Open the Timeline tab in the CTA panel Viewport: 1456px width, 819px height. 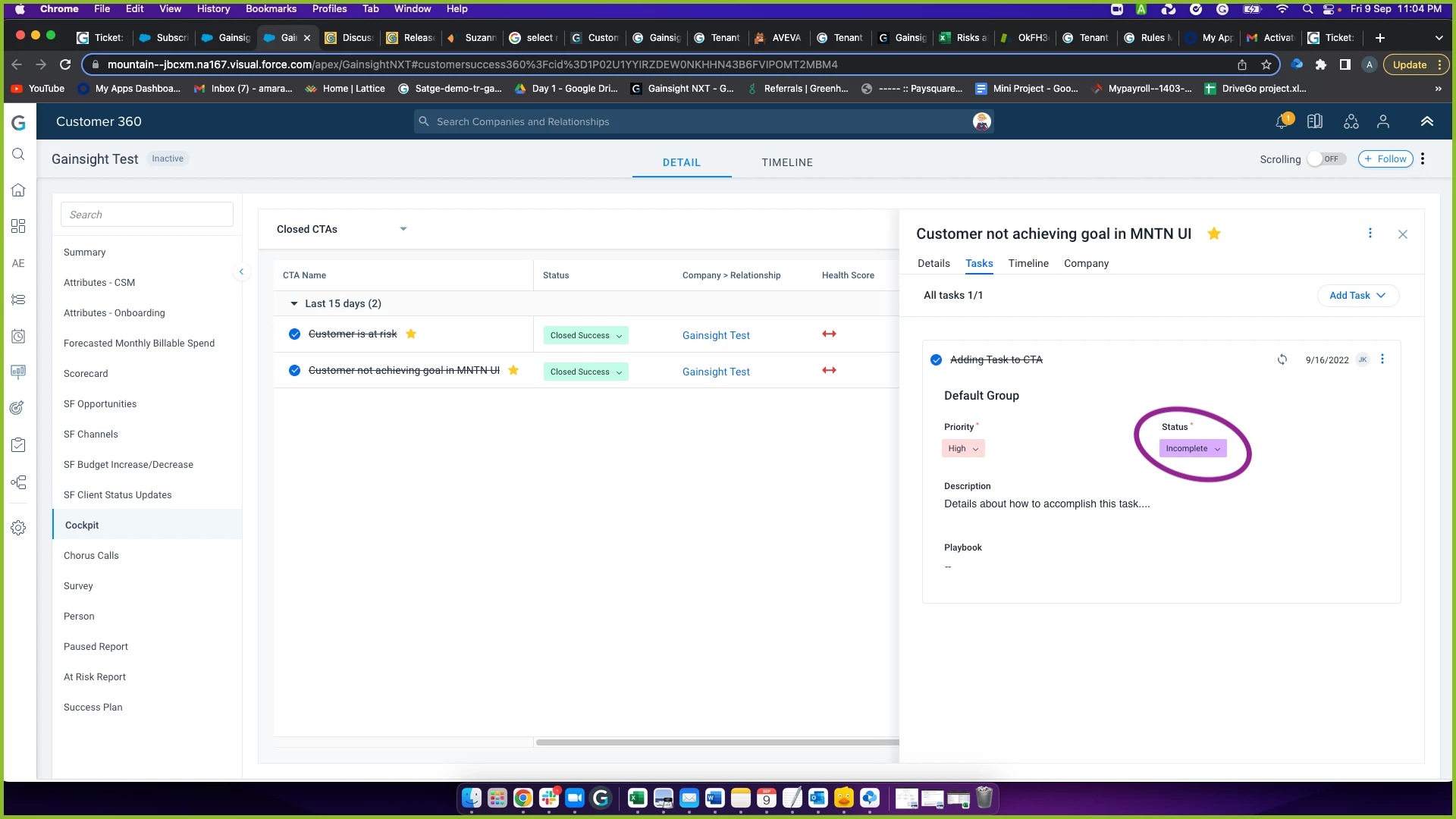(1028, 263)
